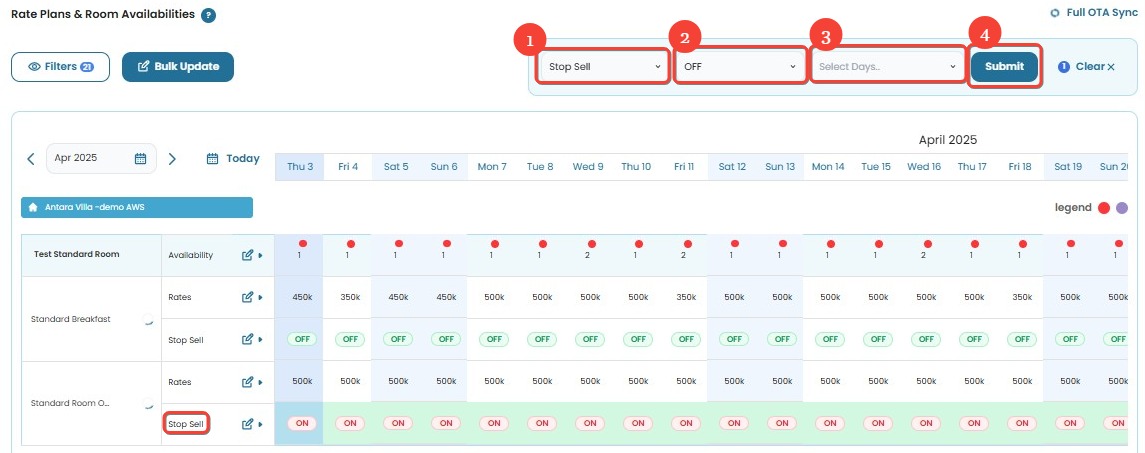Click the Standard Room O... rate plan name
Screen dimensions: 1145x453
tap(70, 403)
